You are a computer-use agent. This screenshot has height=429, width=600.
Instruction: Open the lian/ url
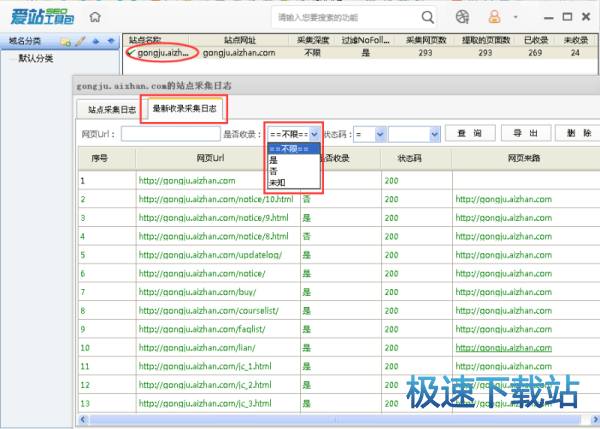(197, 348)
